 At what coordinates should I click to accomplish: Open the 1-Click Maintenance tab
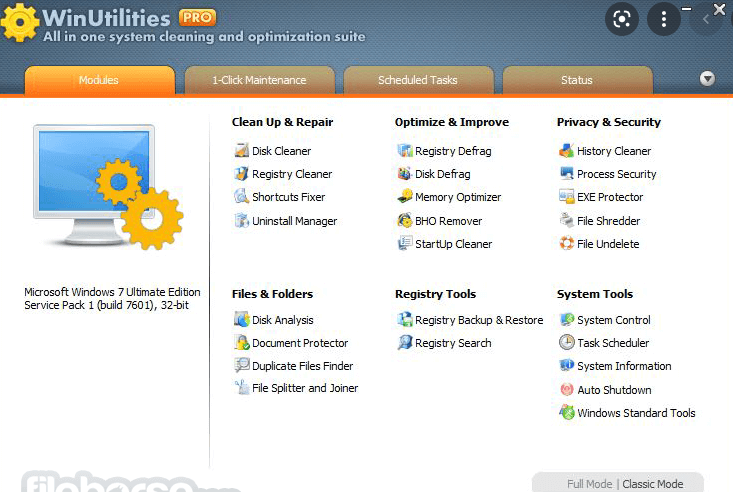click(259, 80)
